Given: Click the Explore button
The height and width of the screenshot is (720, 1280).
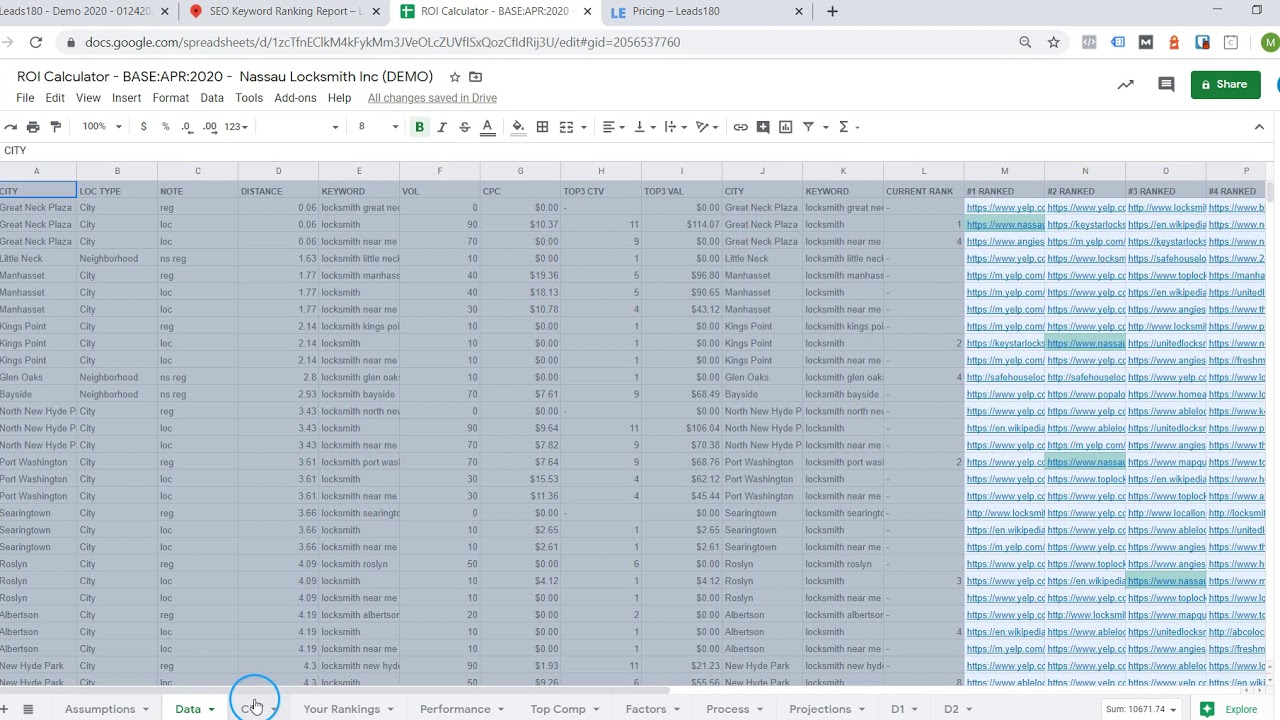Looking at the screenshot, I should pos(1231,710).
